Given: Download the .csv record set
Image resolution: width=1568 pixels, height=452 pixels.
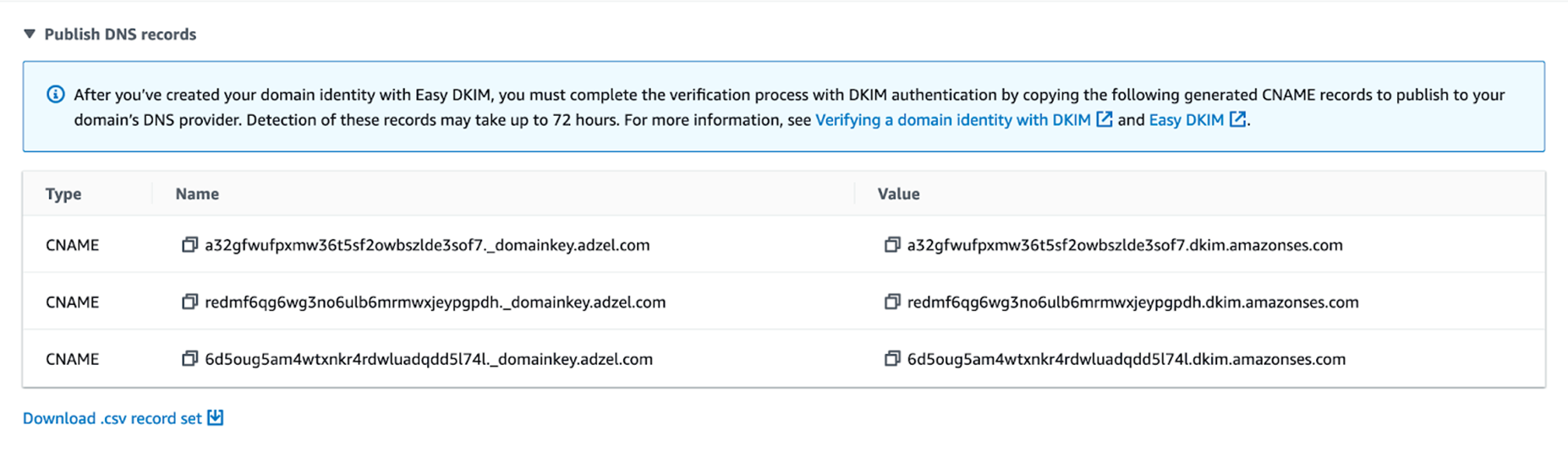Looking at the screenshot, I should click(x=112, y=418).
